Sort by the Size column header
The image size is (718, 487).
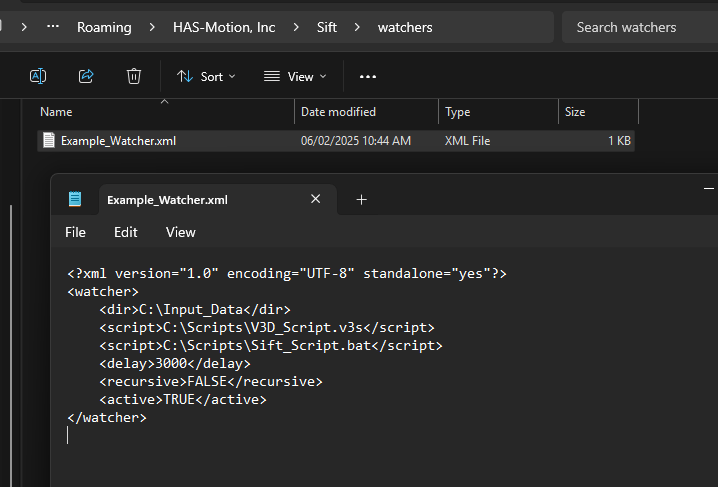[598, 112]
